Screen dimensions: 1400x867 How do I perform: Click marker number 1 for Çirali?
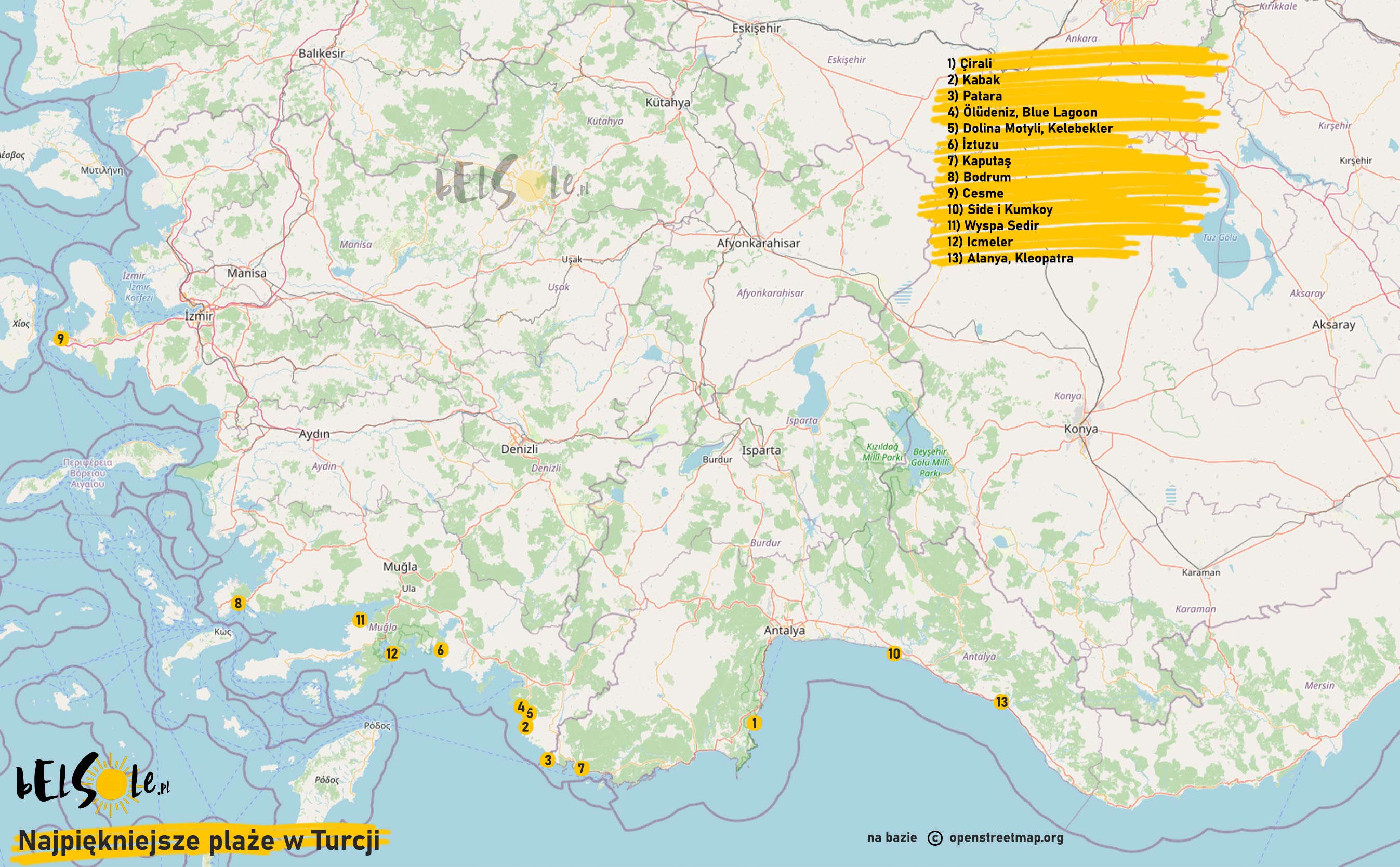755,723
